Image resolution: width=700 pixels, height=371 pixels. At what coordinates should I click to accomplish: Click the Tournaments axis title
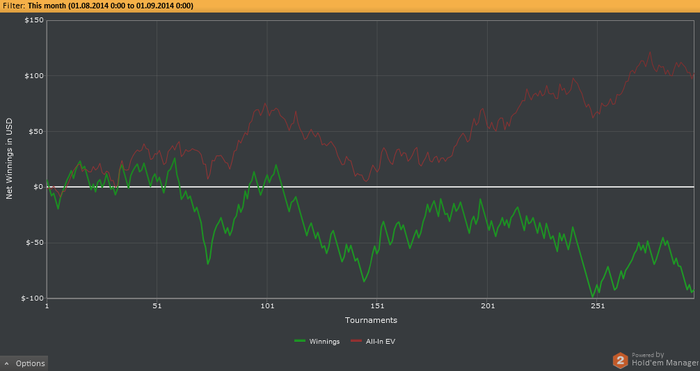tap(371, 320)
